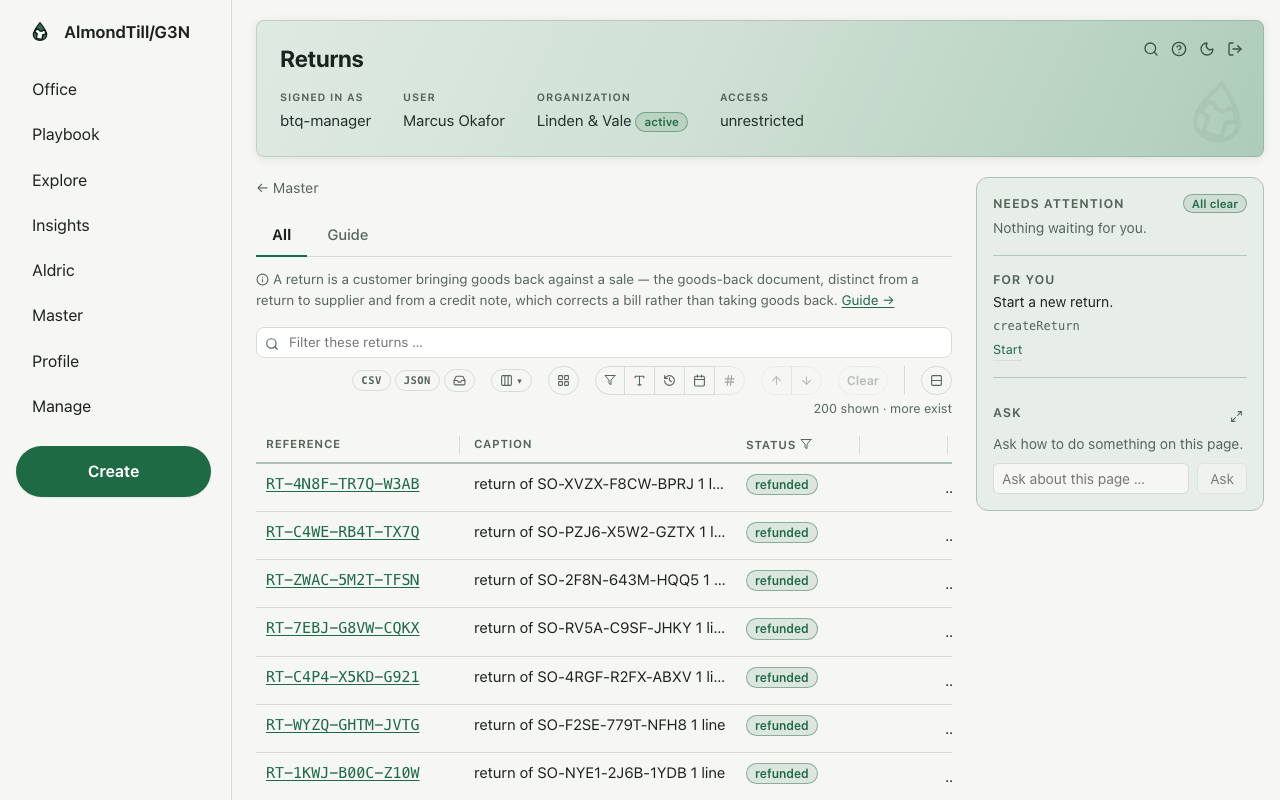Open Aldric in the sidebar
This screenshot has width=1280, height=800.
pos(53,271)
